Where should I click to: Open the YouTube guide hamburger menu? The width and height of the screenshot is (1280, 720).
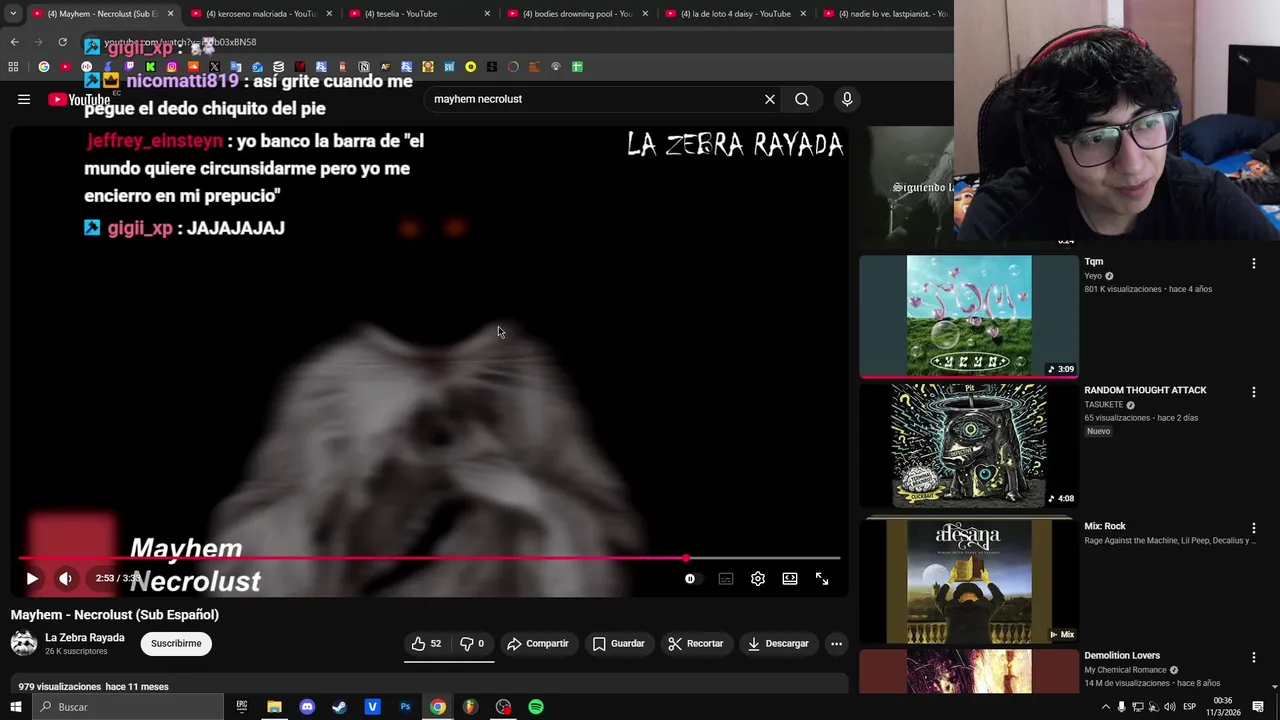click(x=24, y=99)
